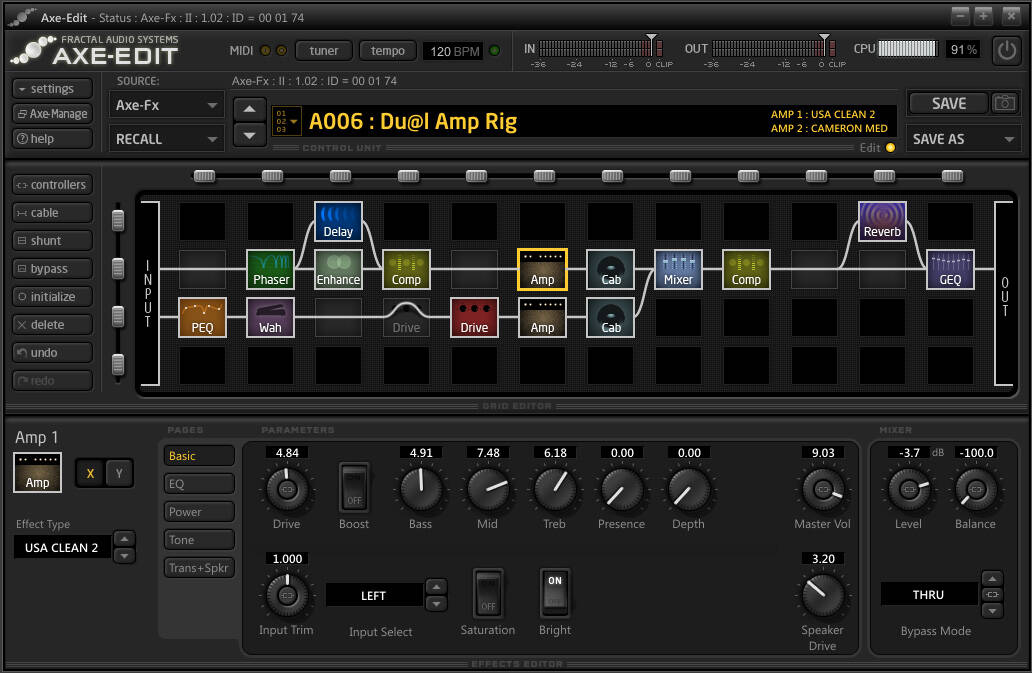Open the Axe-Fx source dropdown

166,105
